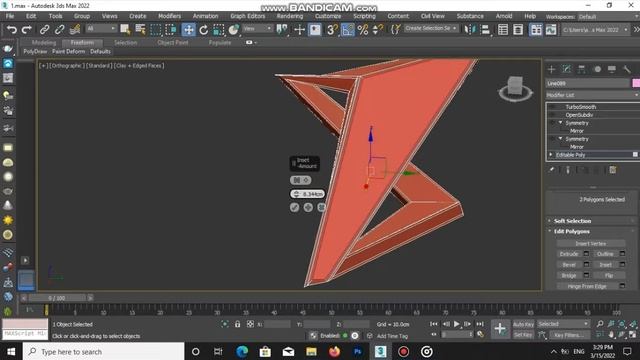The width and height of the screenshot is (640, 360).
Task: Toggle the Percent Snap button
Action: point(362,29)
